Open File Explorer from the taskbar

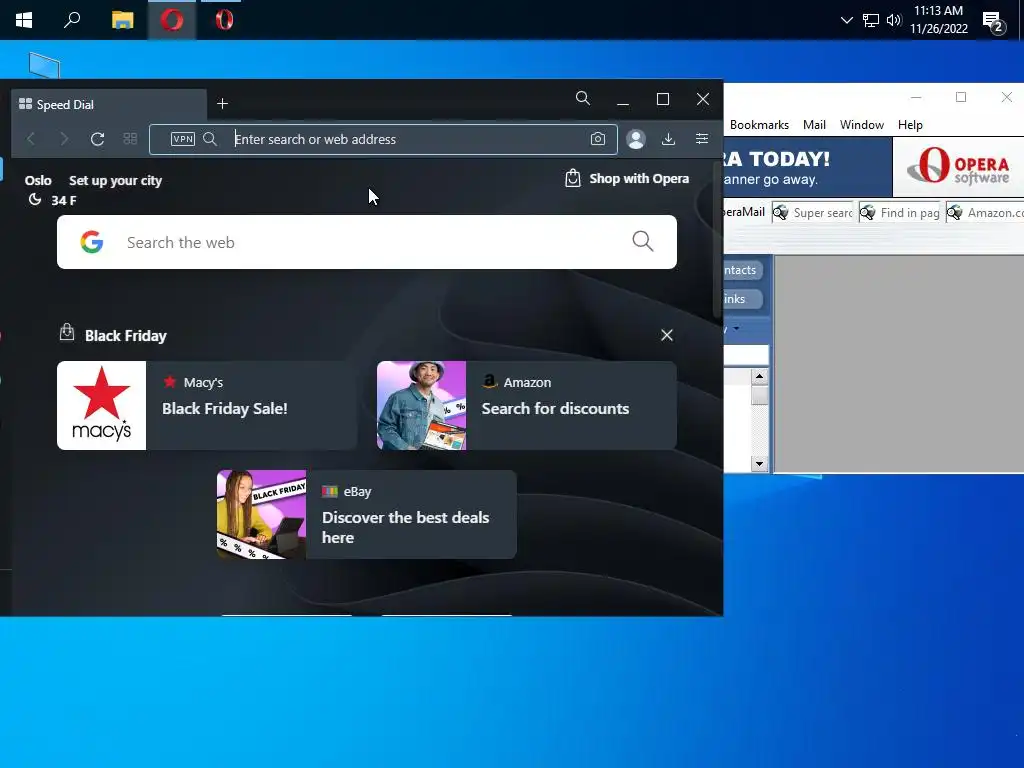122,20
